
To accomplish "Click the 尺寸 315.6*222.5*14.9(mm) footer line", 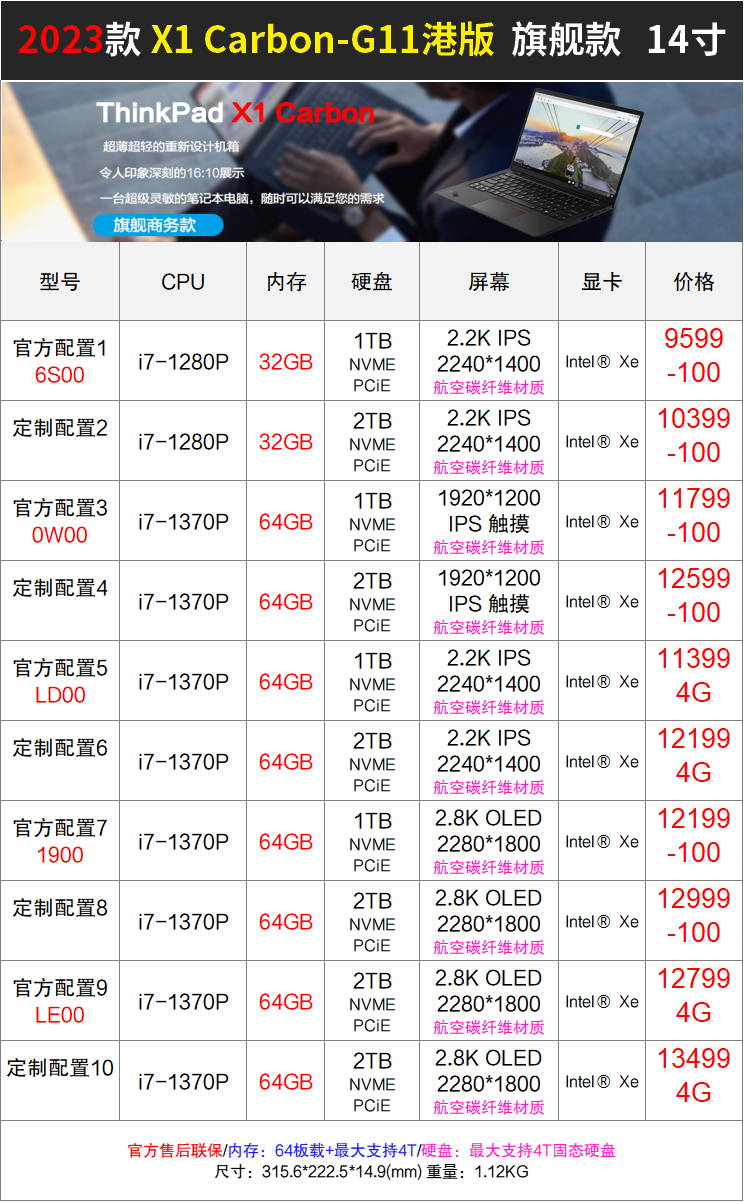I will [372, 1172].
